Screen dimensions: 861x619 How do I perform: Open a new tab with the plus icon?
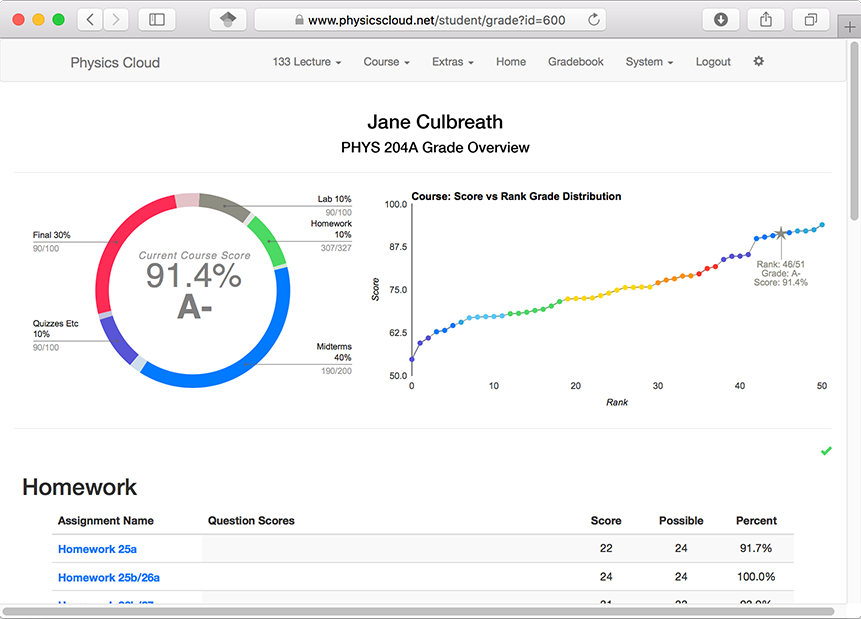click(x=851, y=25)
